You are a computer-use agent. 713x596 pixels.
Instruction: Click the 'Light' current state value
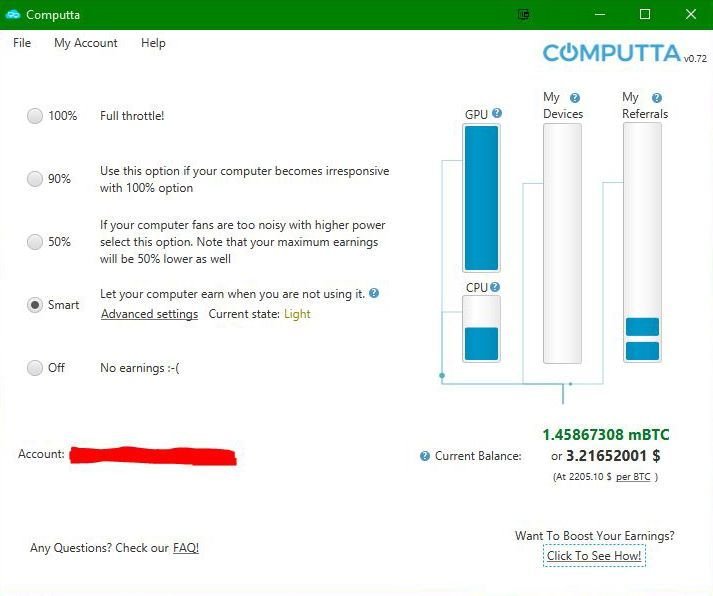pyautogui.click(x=297, y=314)
